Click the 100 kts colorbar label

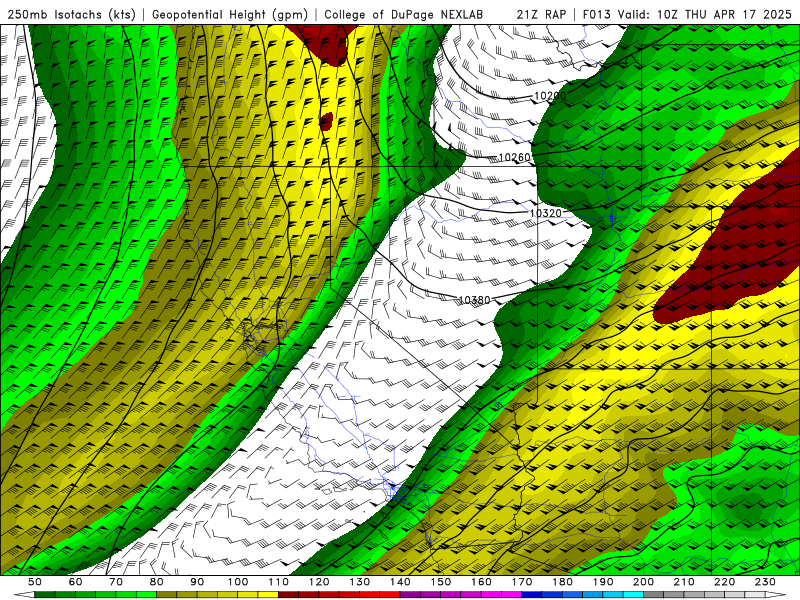[x=238, y=582]
